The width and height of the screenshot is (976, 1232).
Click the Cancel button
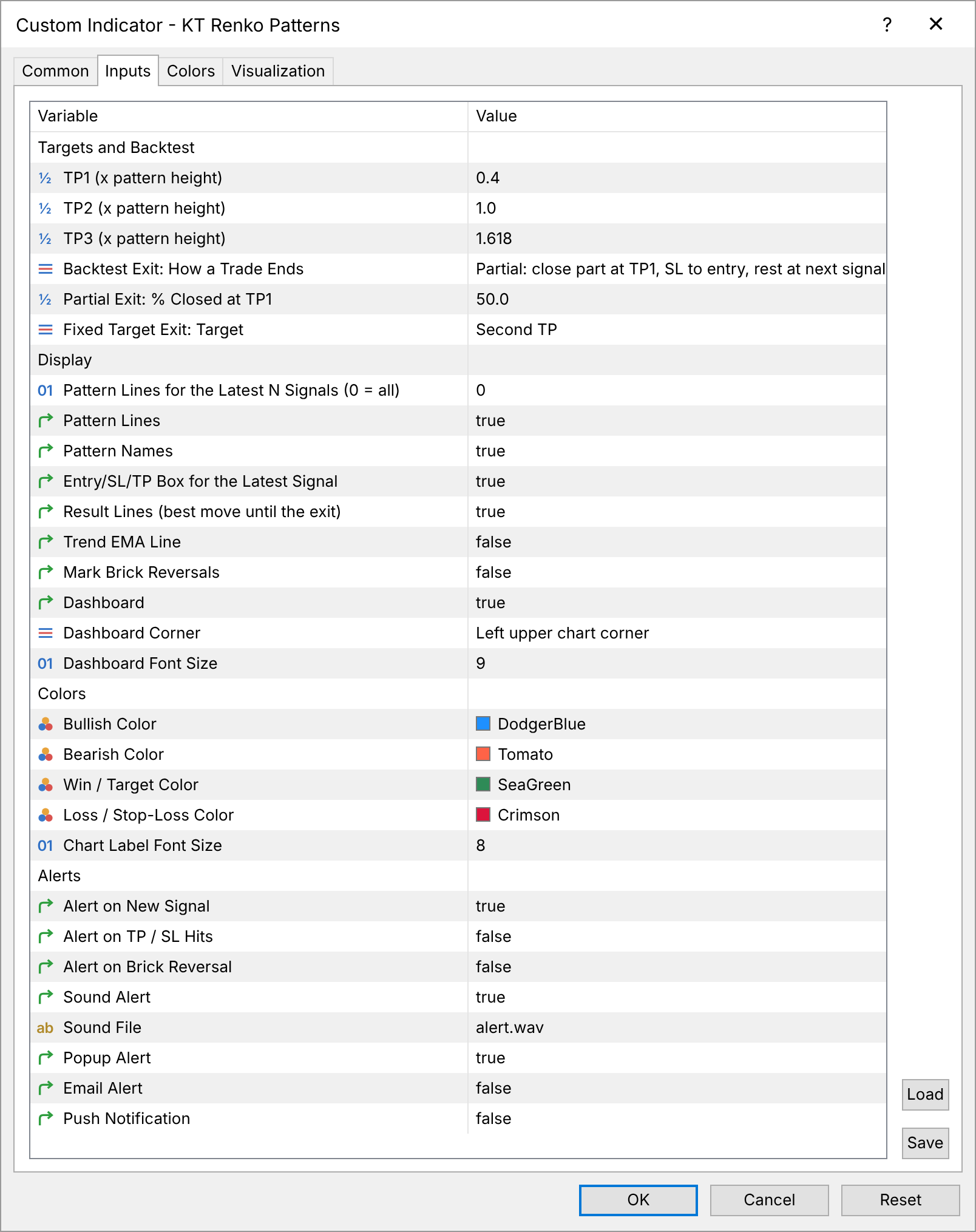point(769,1200)
